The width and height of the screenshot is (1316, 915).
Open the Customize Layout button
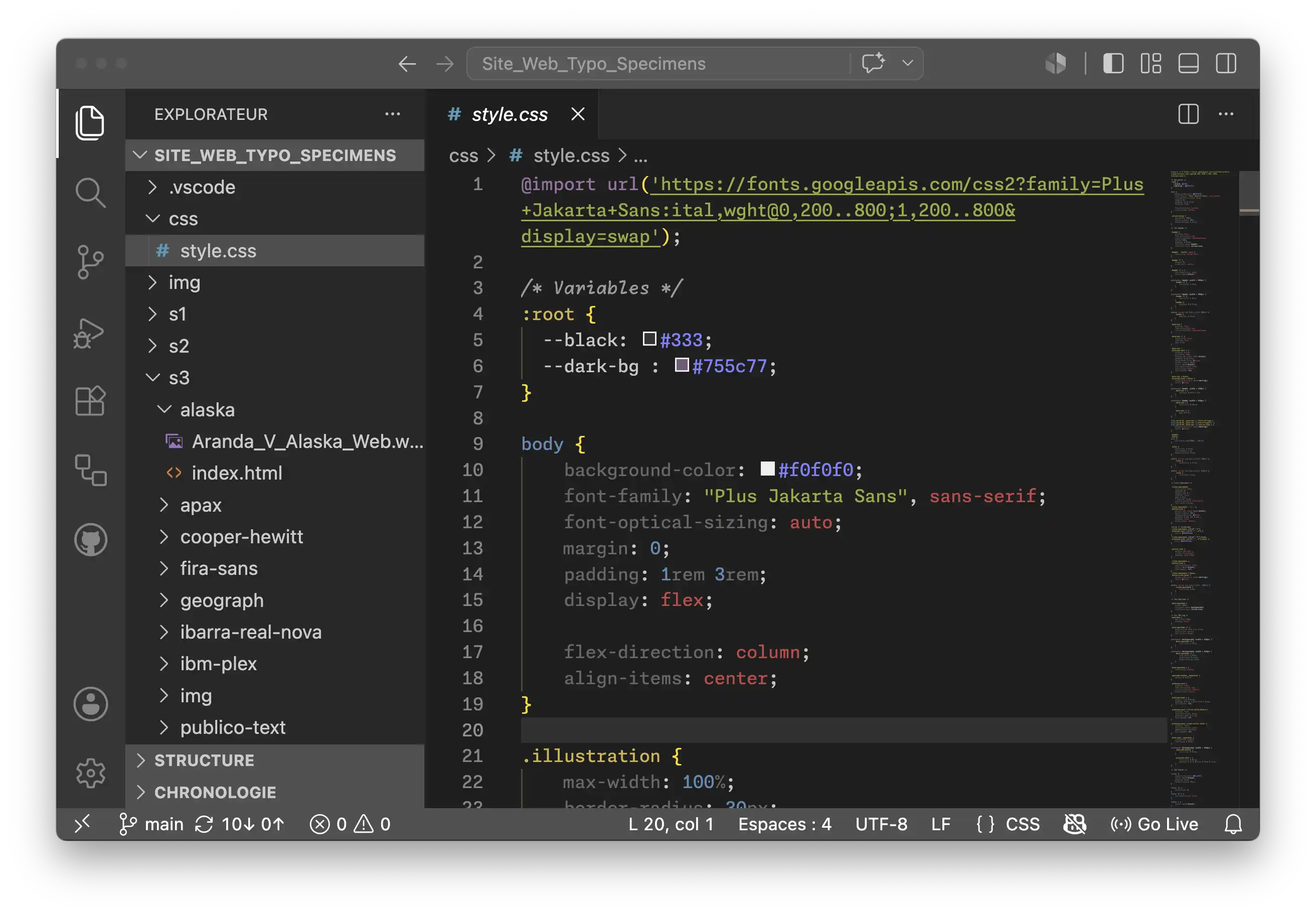pyautogui.click(x=1150, y=63)
